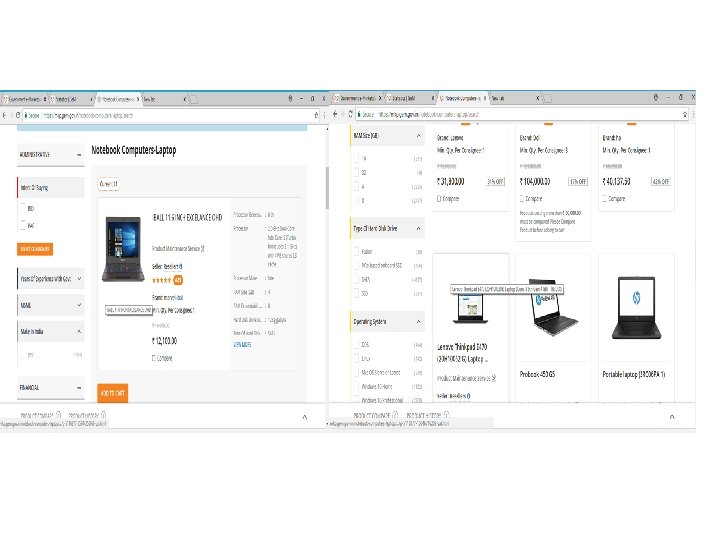Collapse the Operating System filter
The height and width of the screenshot is (540, 720).
[418, 321]
